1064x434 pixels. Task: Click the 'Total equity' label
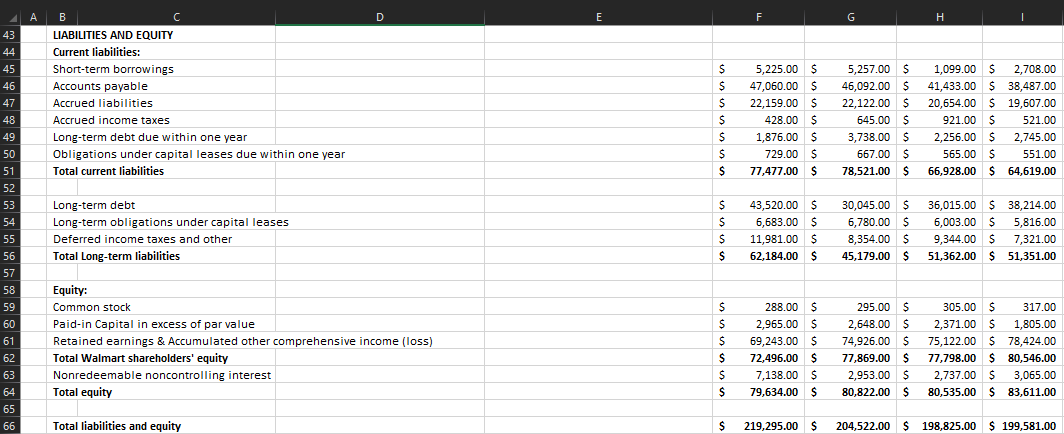(x=82, y=392)
